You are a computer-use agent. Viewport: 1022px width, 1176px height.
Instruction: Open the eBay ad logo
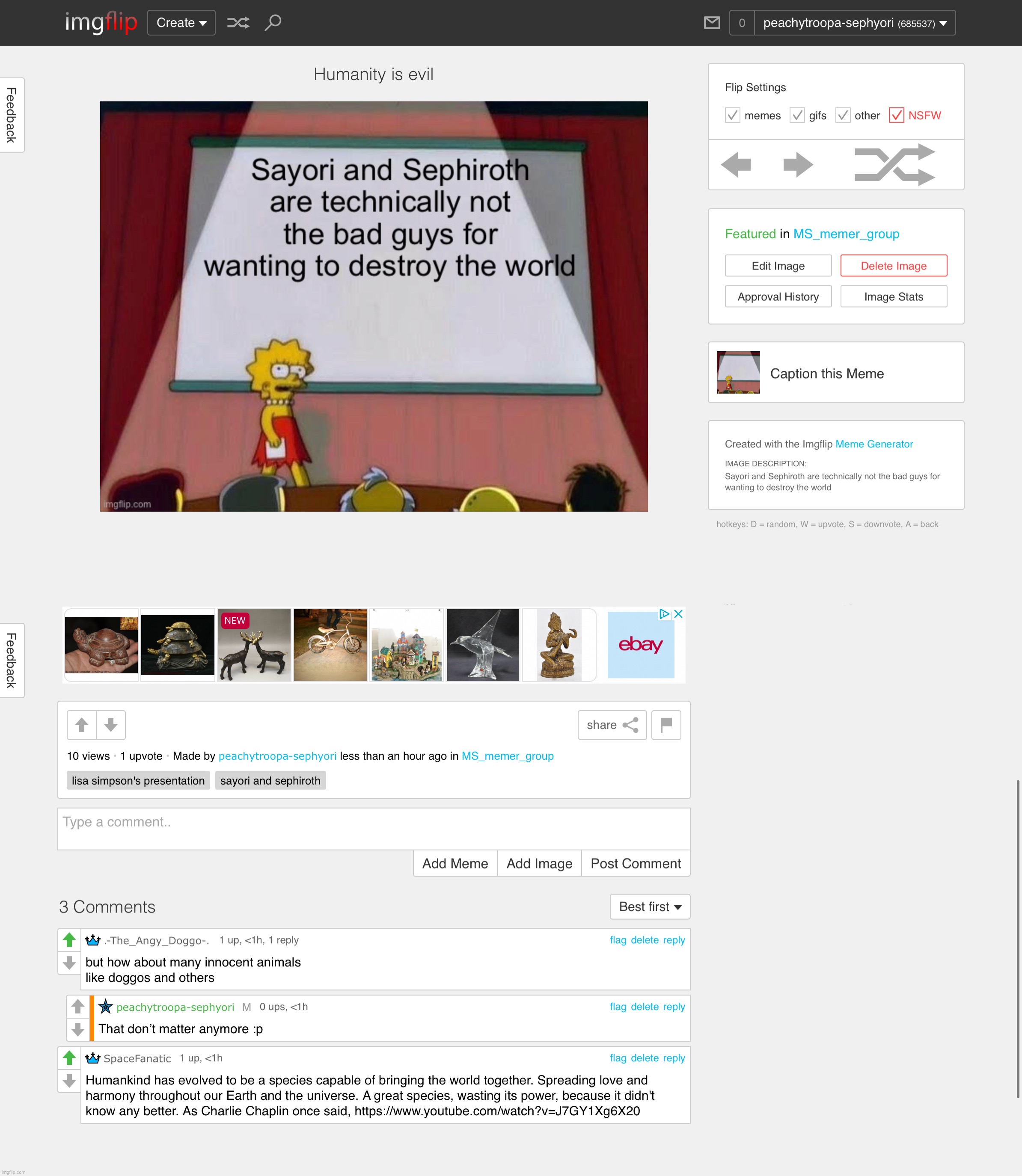[x=640, y=645]
